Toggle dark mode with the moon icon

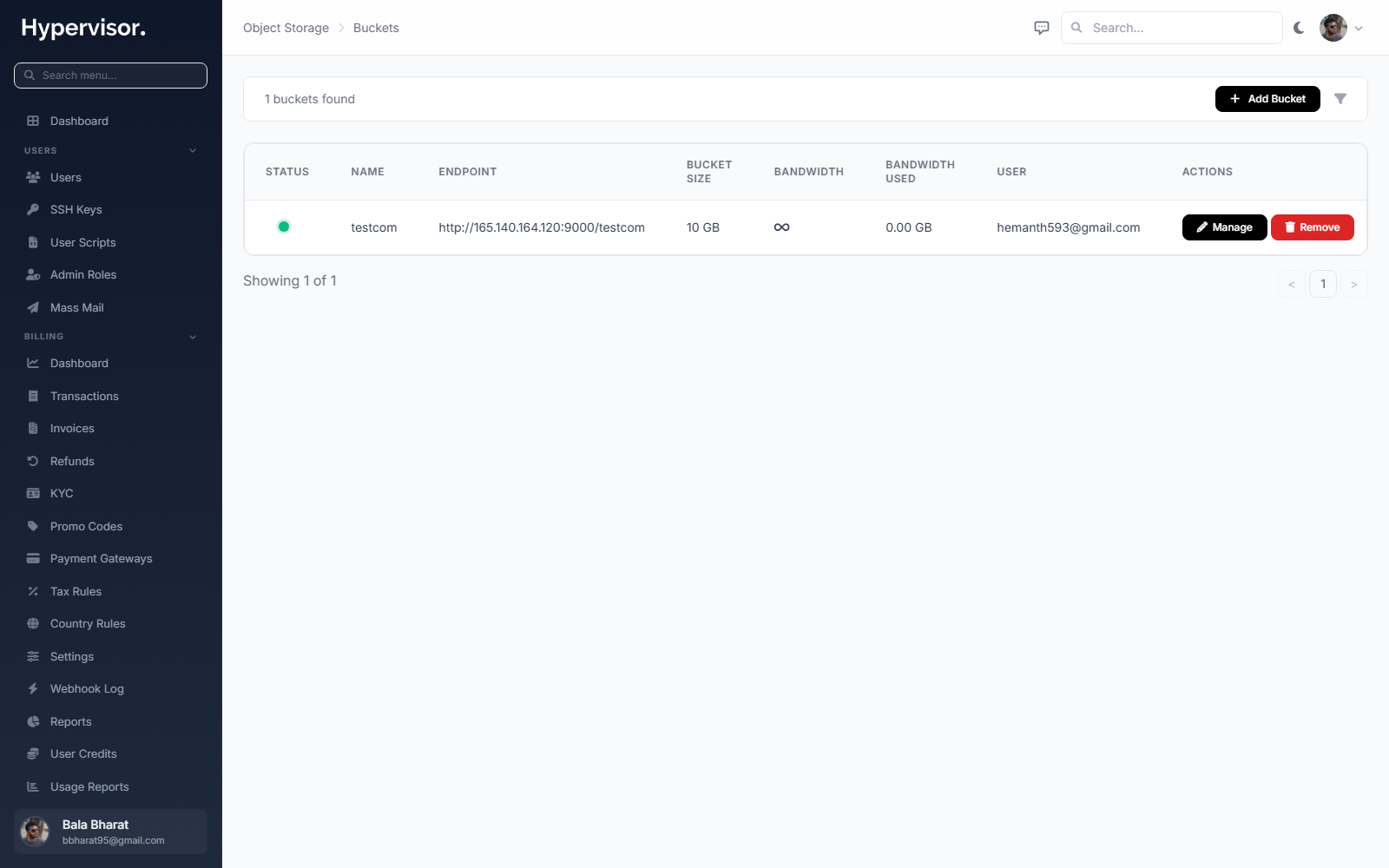(x=1299, y=28)
